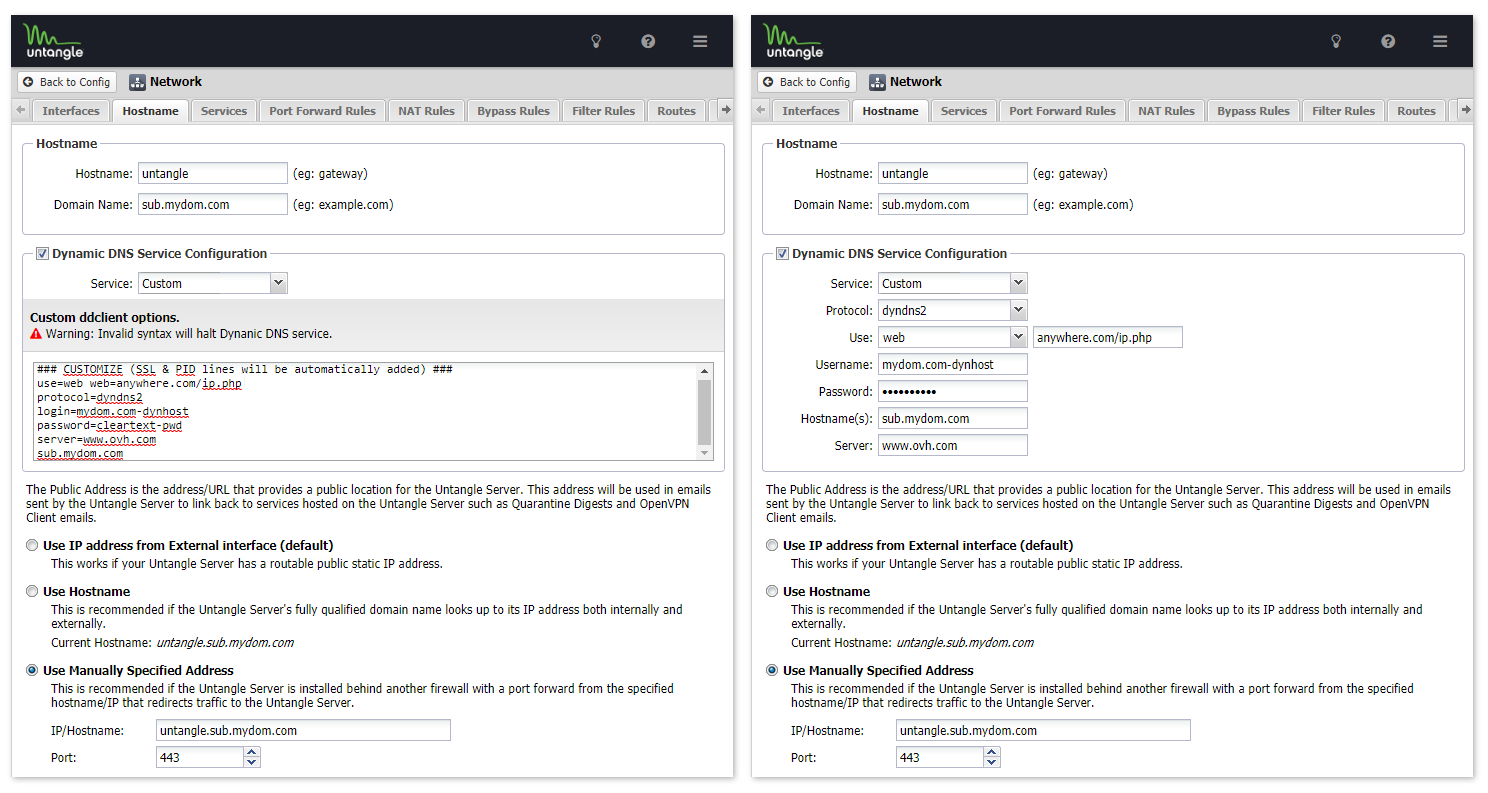1488x793 pixels.
Task: Select Use Manually Specified Address in right window
Action: (772, 671)
